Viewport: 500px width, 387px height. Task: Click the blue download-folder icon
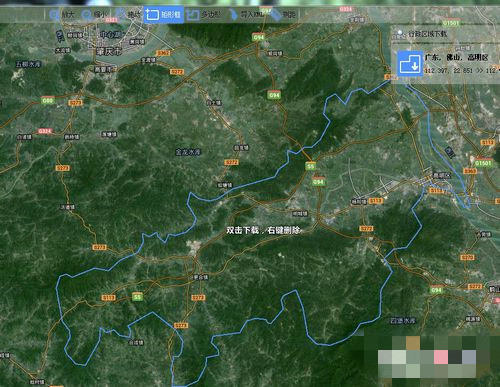410,63
